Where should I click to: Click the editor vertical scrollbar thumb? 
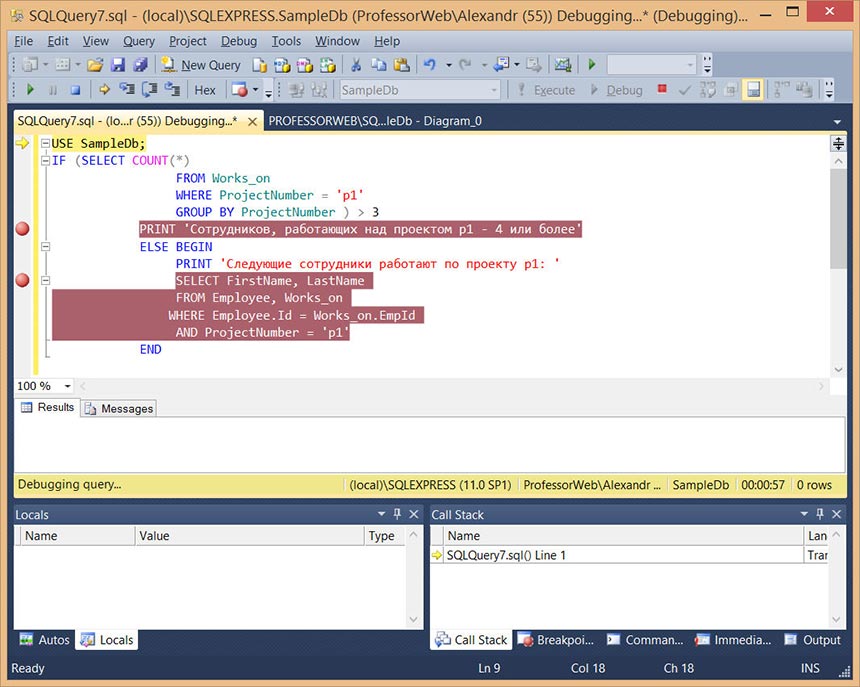click(x=838, y=219)
